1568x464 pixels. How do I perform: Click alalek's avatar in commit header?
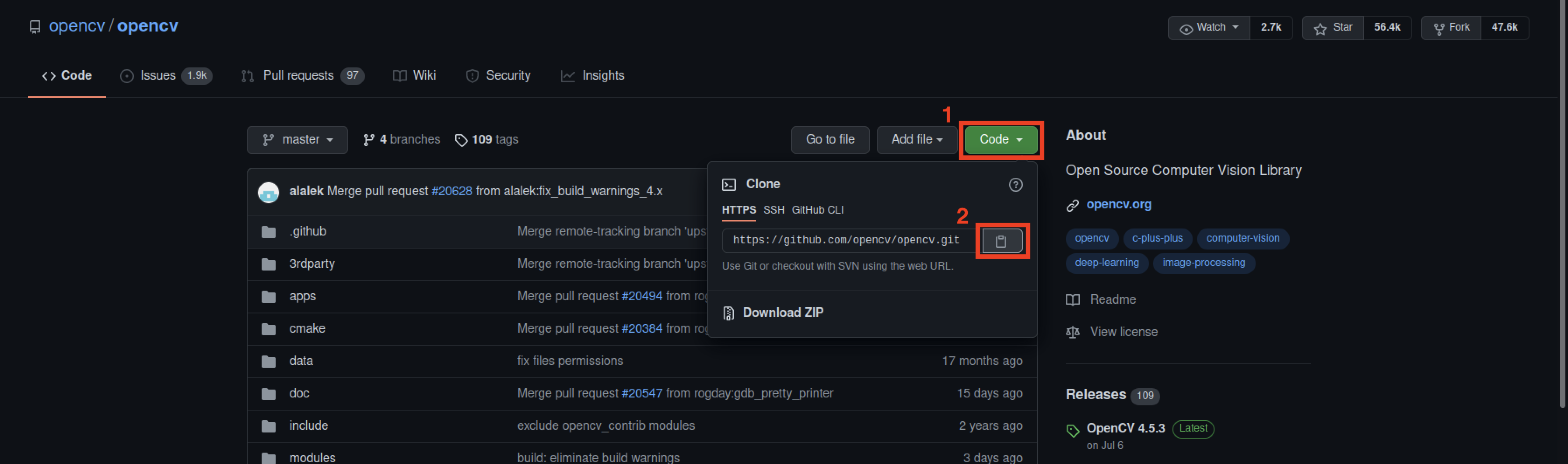coord(269,192)
